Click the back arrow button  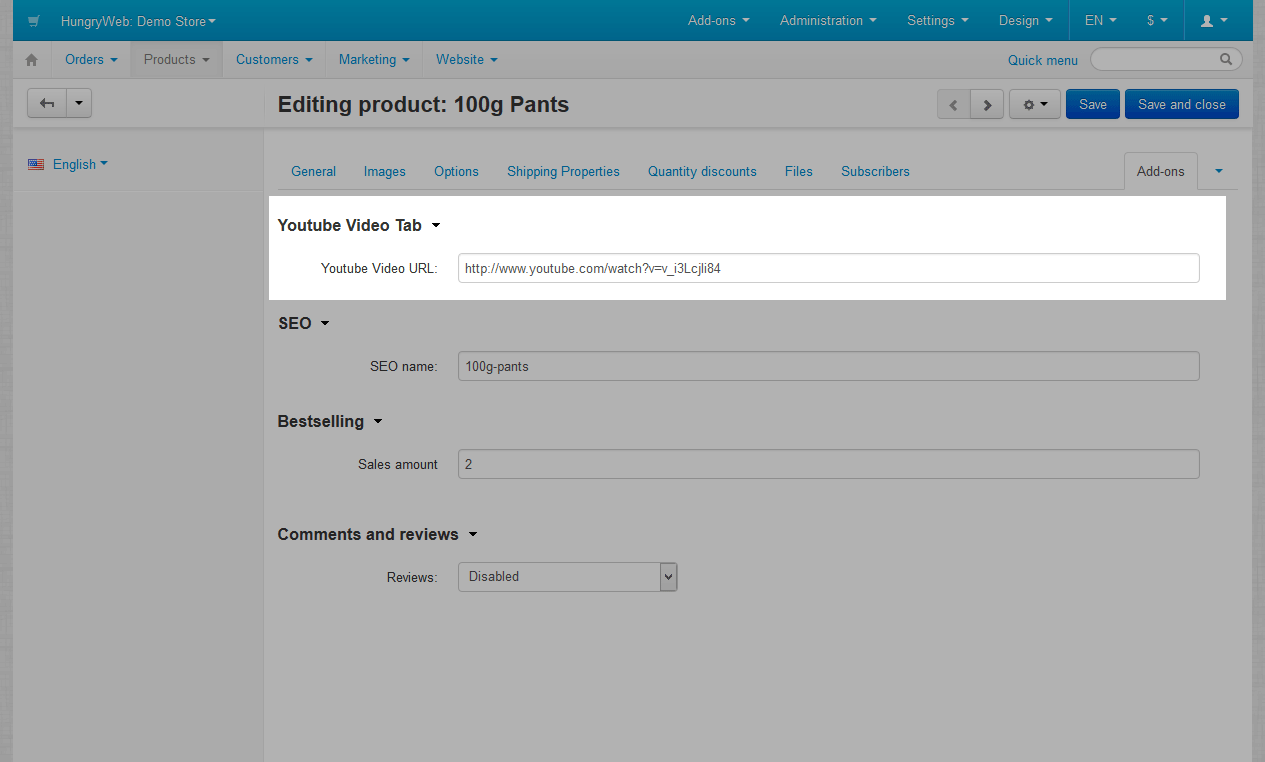(47, 103)
